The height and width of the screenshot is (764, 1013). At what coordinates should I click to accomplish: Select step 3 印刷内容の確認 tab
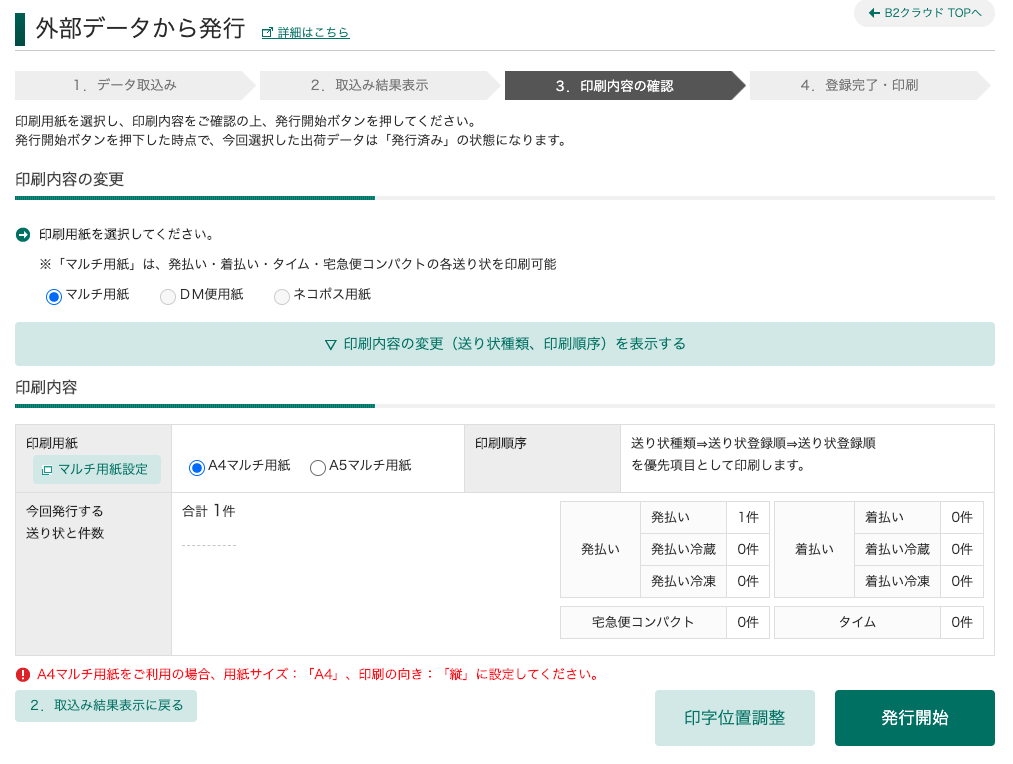tap(625, 85)
